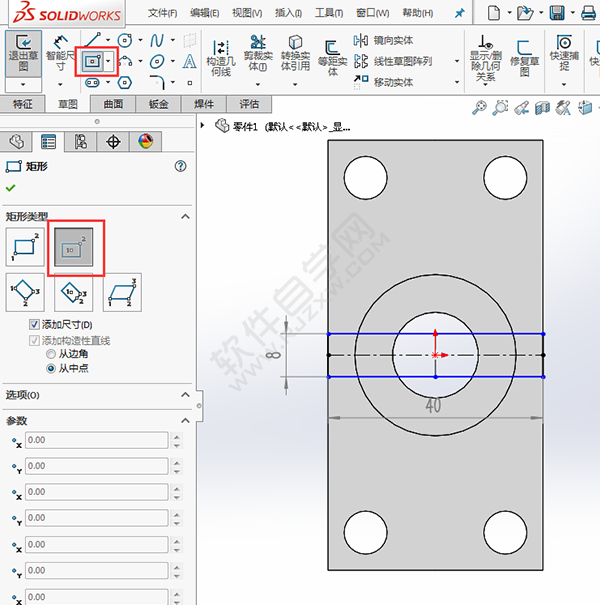Exit sketch with 退出草图 button

pos(23,54)
